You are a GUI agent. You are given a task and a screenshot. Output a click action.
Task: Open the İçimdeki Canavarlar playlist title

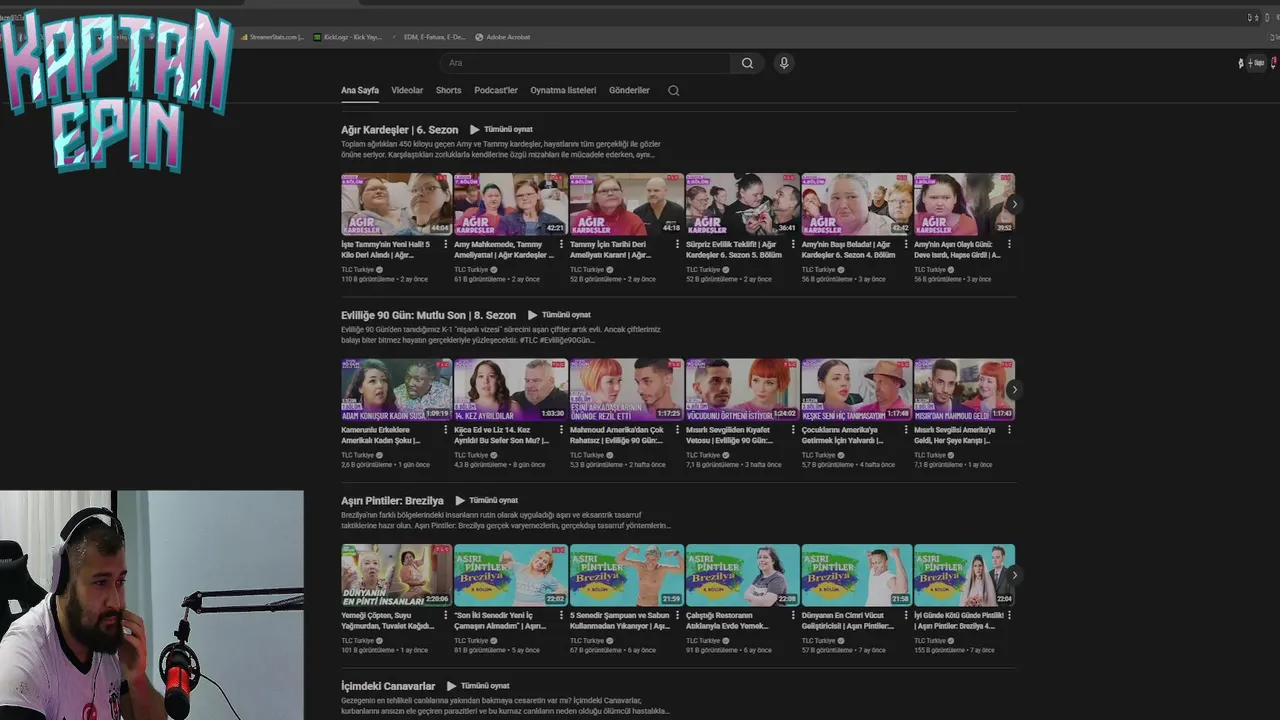tap(388, 686)
